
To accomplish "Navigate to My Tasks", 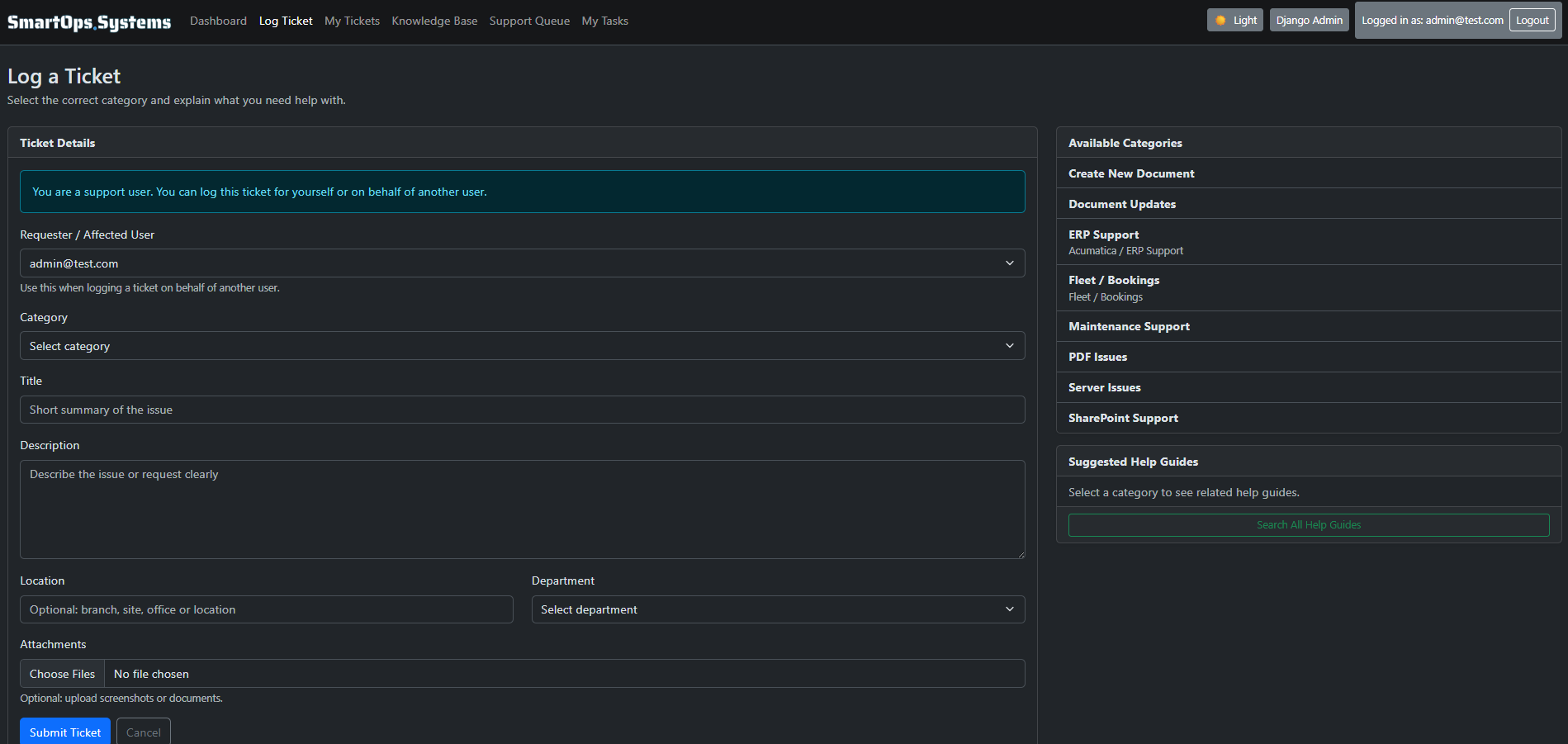I will click(604, 21).
